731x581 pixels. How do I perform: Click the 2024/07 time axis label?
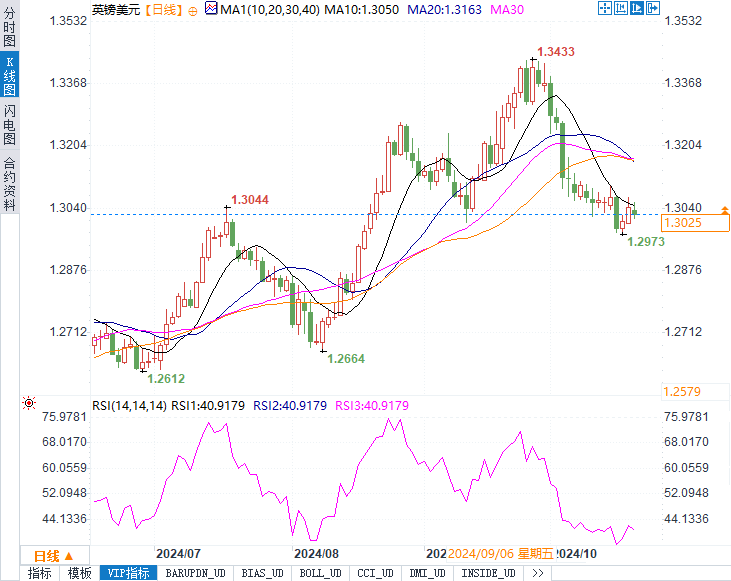(x=178, y=554)
